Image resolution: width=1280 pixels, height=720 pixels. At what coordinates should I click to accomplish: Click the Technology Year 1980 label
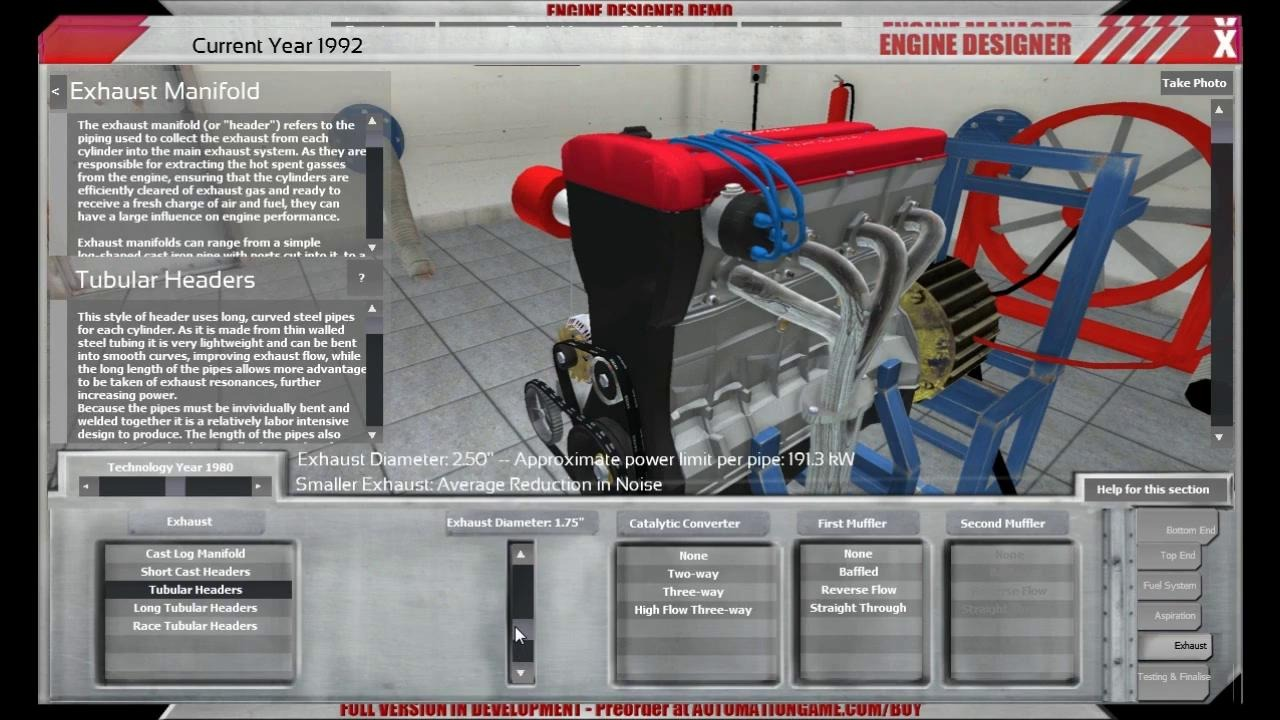[170, 467]
